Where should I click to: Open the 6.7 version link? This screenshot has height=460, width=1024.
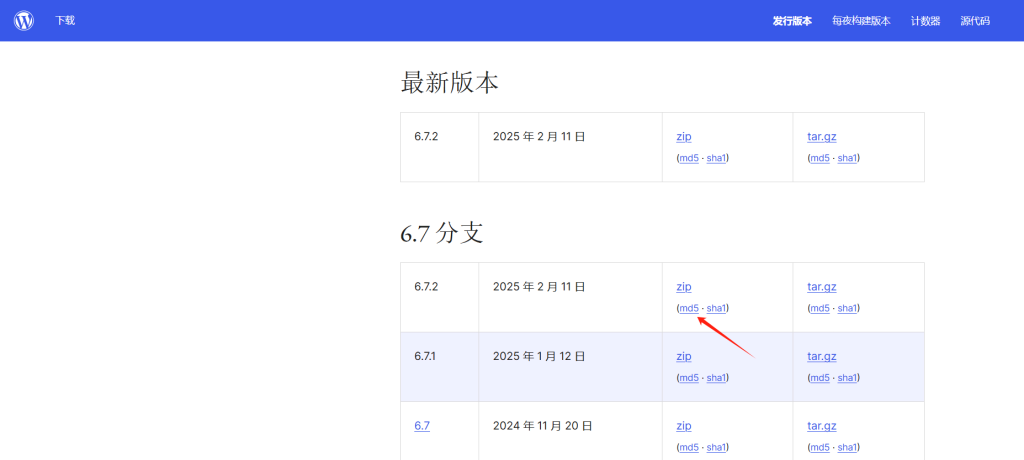422,425
